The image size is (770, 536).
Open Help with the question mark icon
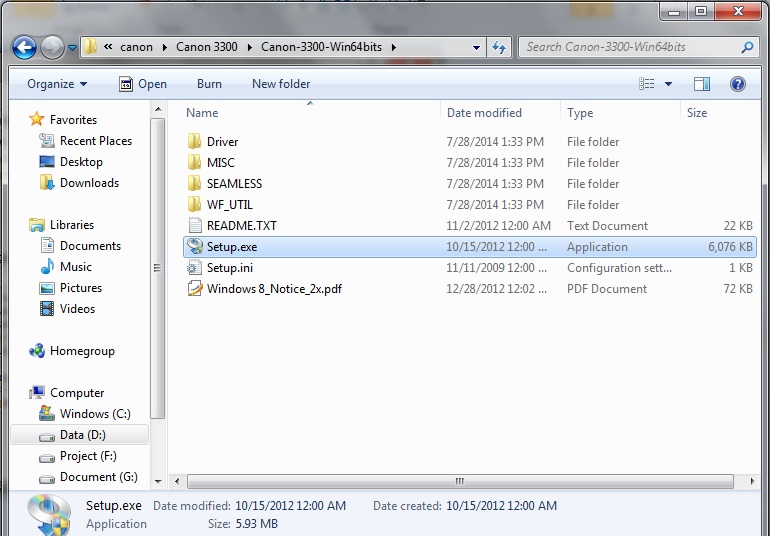pyautogui.click(x=738, y=84)
